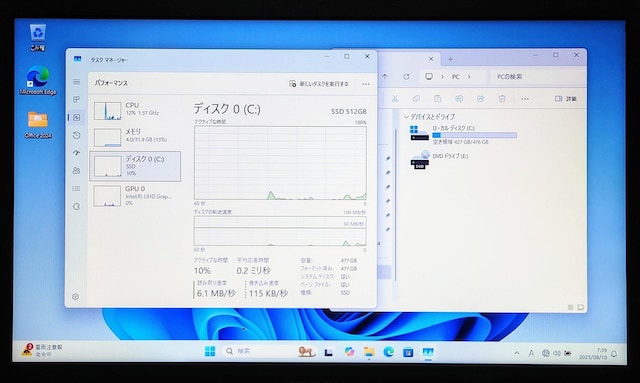Open the Task Manager hamburger navigation menu
The width and height of the screenshot is (640, 383).
tap(76, 82)
